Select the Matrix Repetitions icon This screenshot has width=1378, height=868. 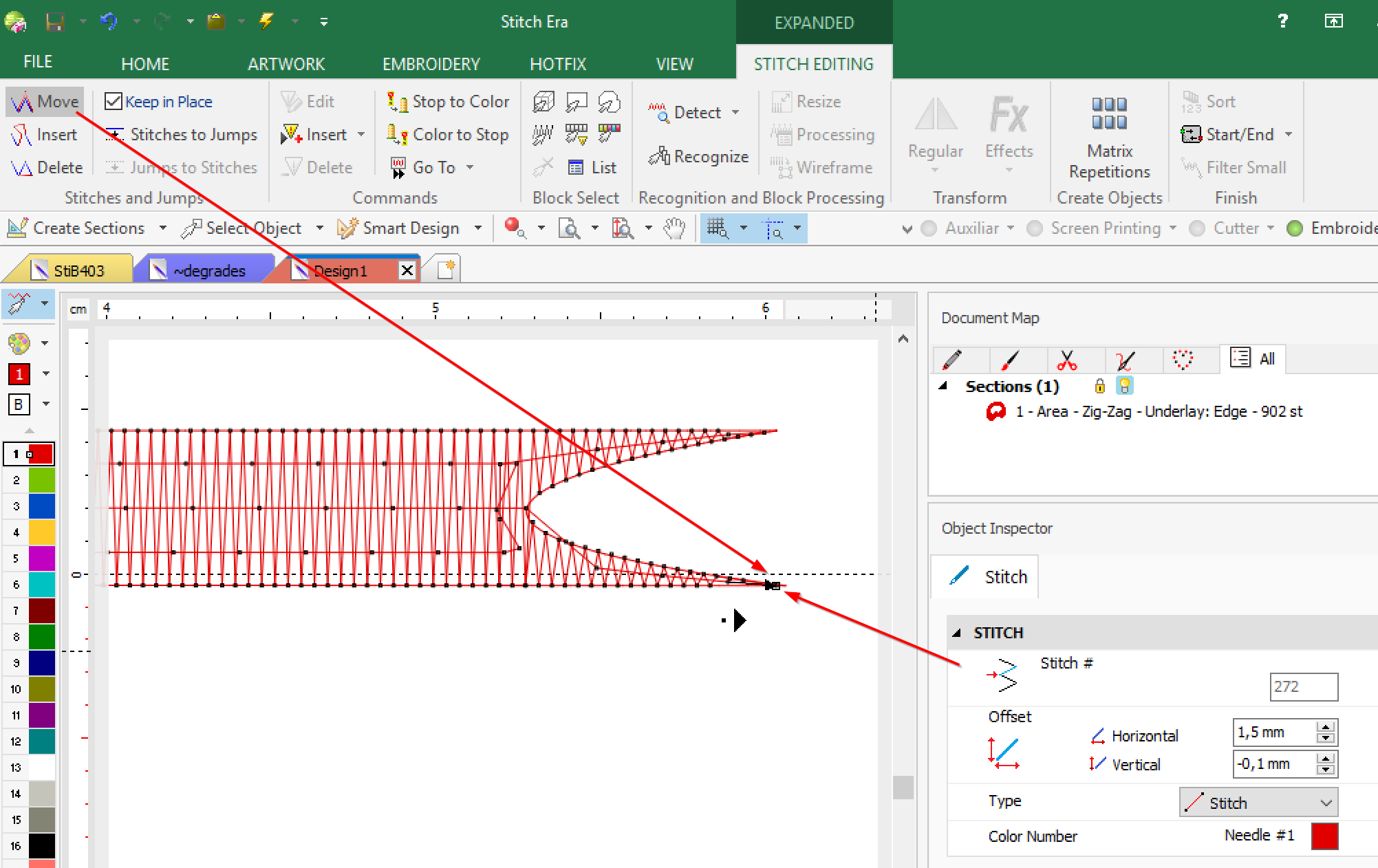[1109, 113]
